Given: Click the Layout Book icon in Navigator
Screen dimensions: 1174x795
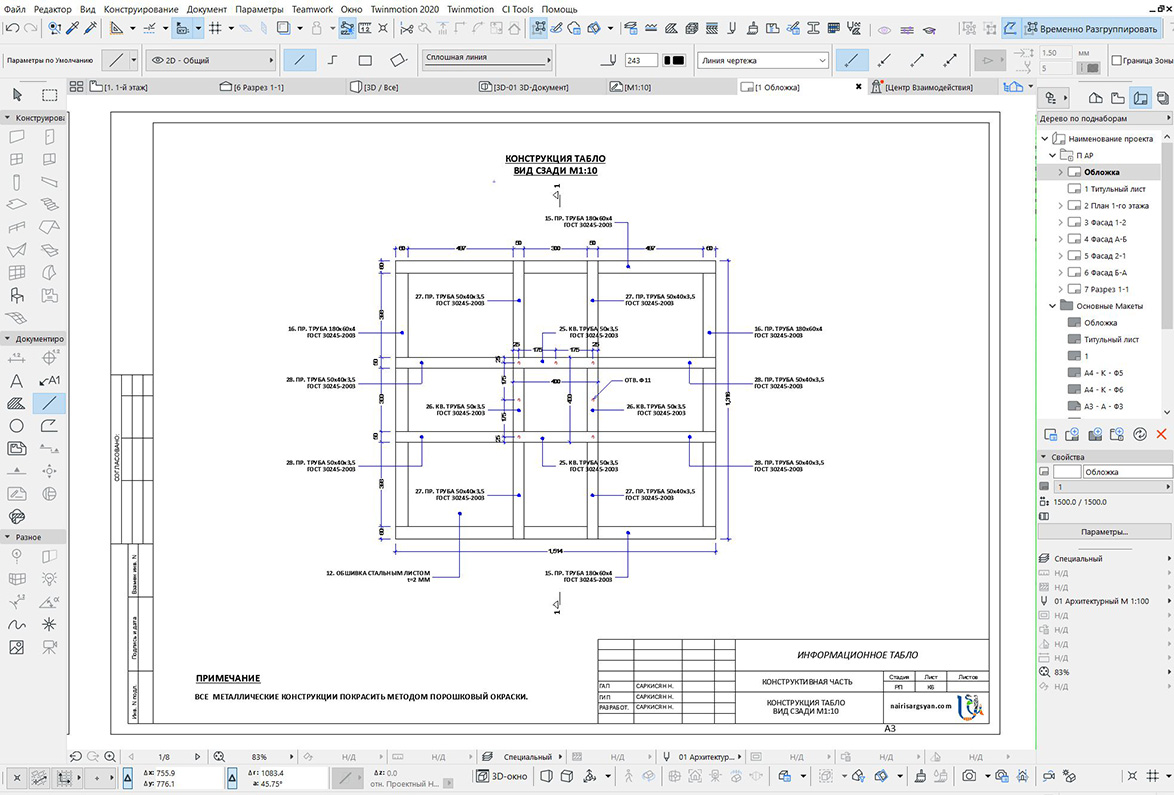Looking at the screenshot, I should [x=1141, y=97].
